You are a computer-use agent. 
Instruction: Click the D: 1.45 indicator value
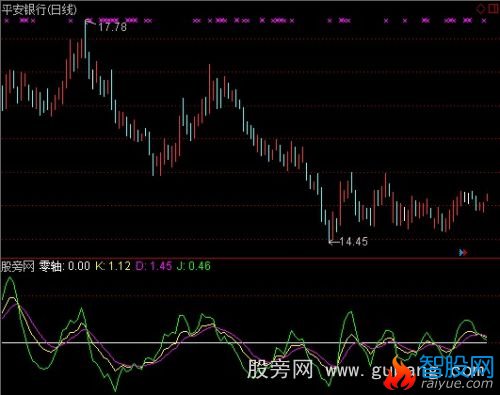pyautogui.click(x=154, y=266)
